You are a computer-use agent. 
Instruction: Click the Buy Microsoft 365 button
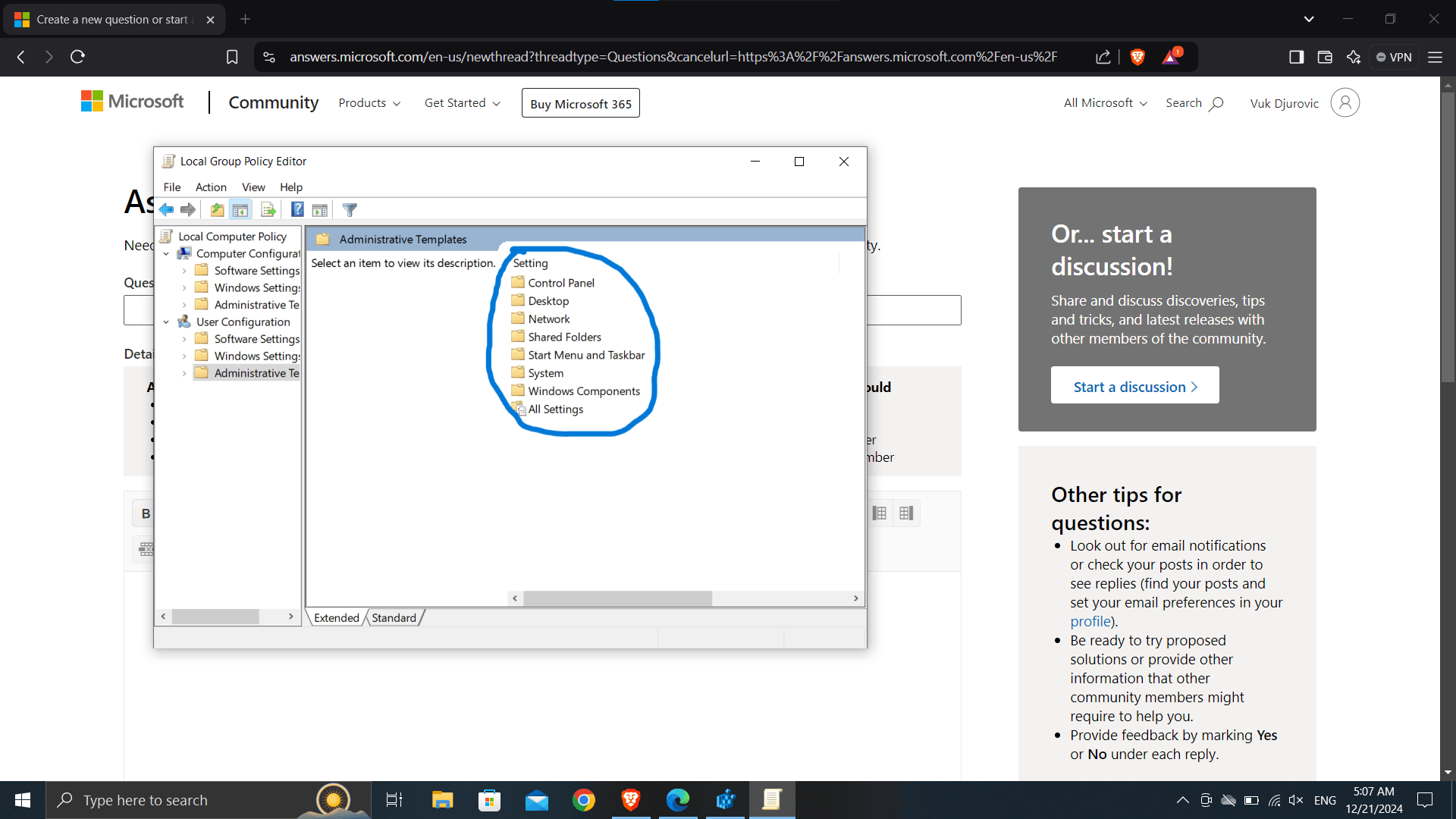tap(581, 103)
